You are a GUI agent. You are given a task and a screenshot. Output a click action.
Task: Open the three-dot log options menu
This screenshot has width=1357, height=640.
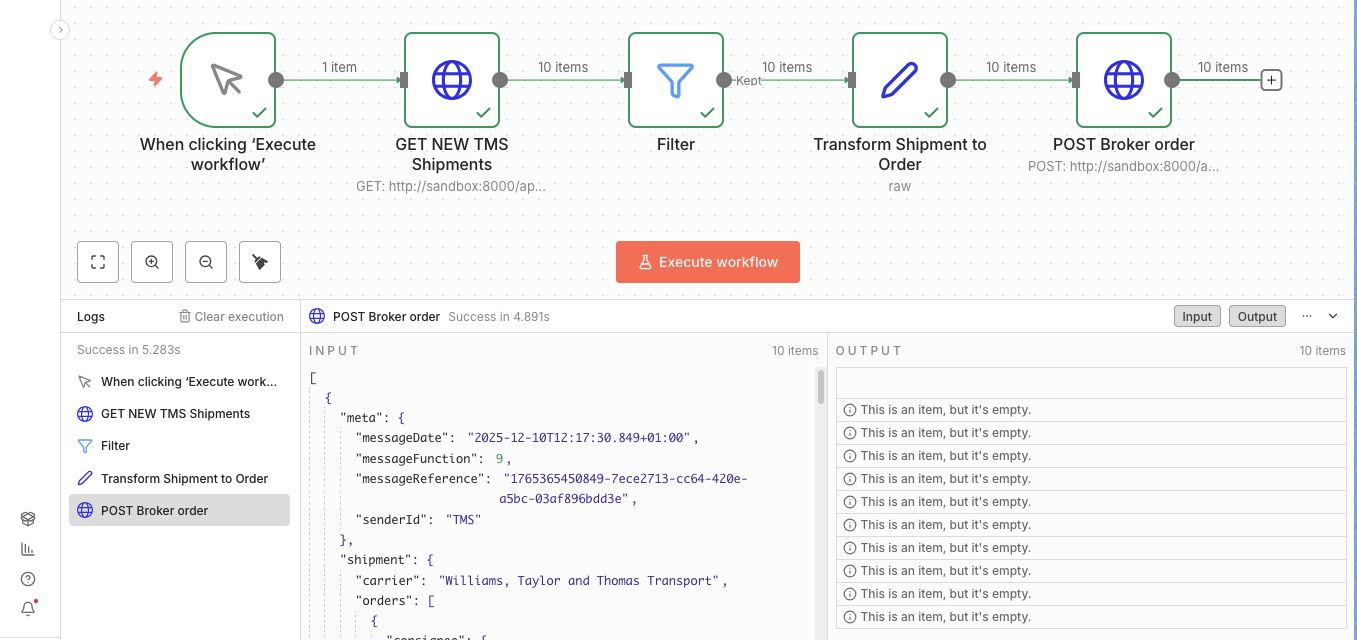[1307, 316]
